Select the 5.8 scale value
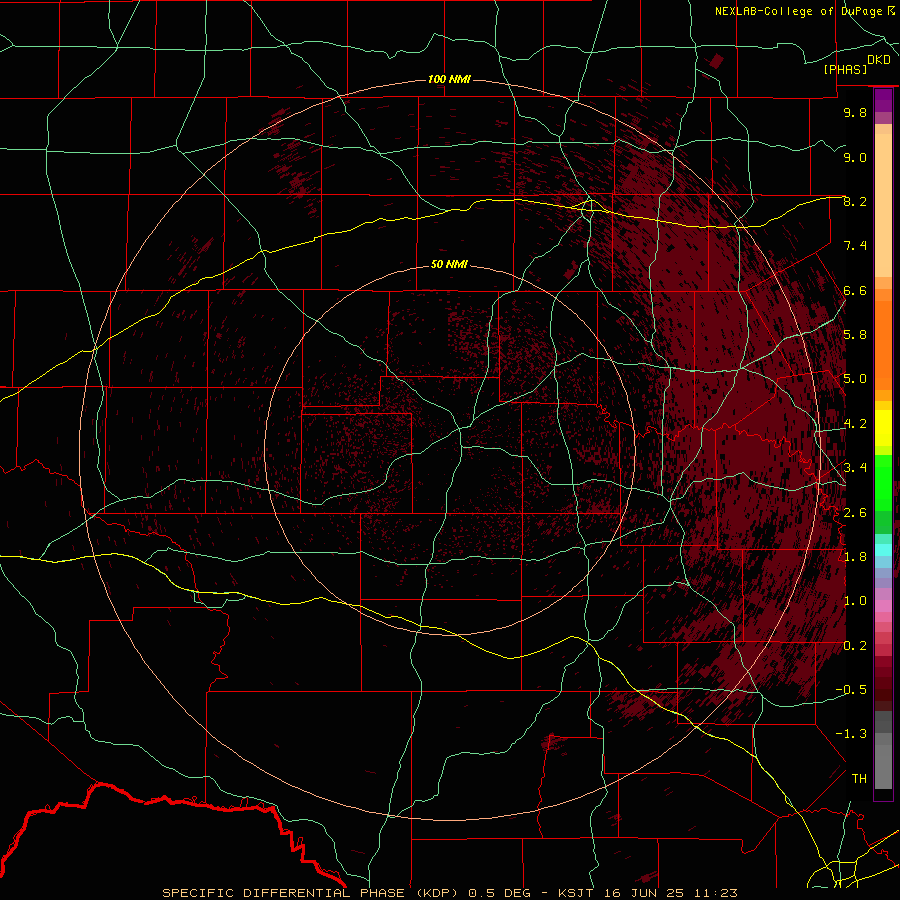The width and height of the screenshot is (900, 900). (855, 335)
